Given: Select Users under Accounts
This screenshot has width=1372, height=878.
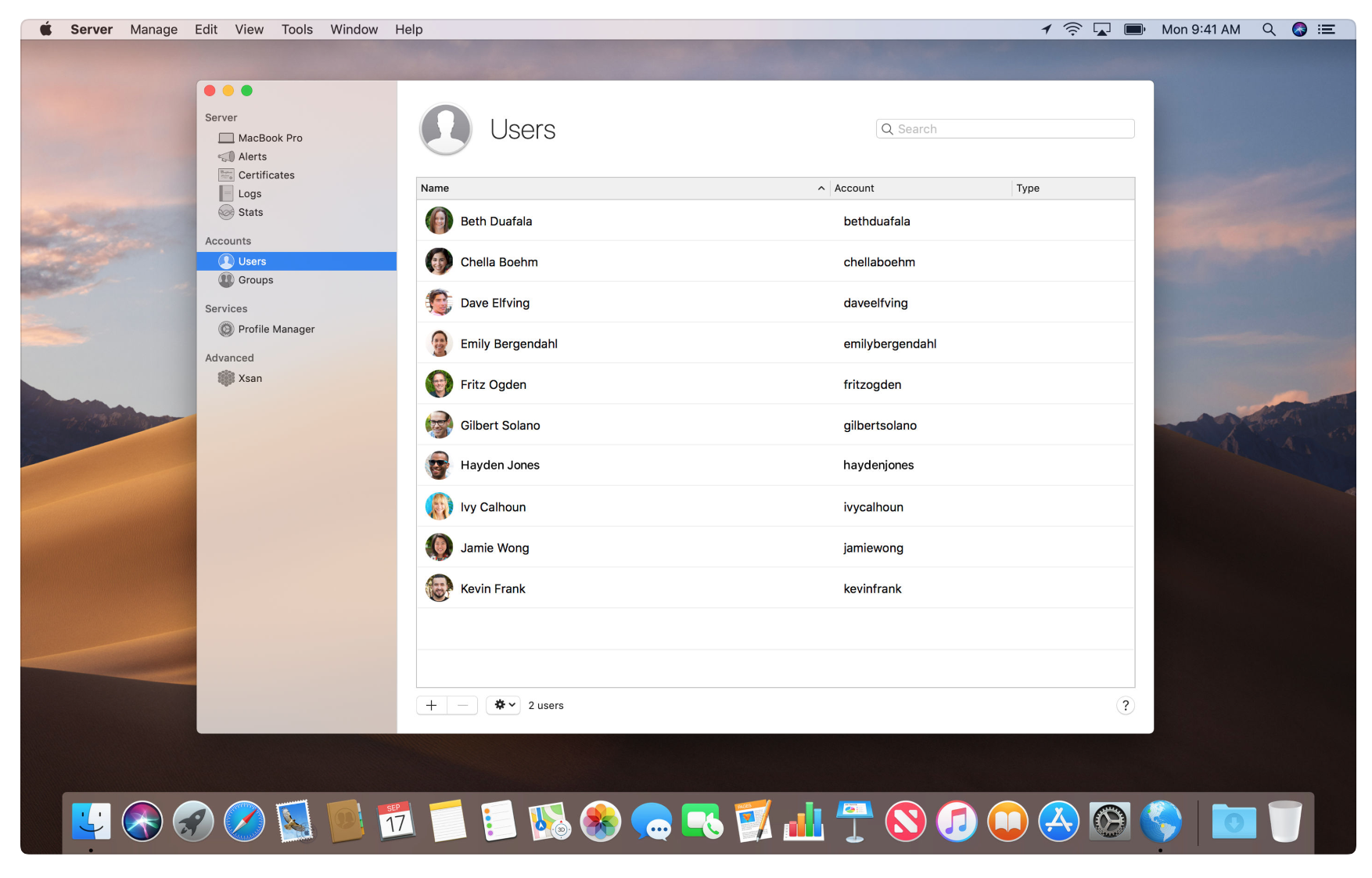Looking at the screenshot, I should (x=296, y=261).
